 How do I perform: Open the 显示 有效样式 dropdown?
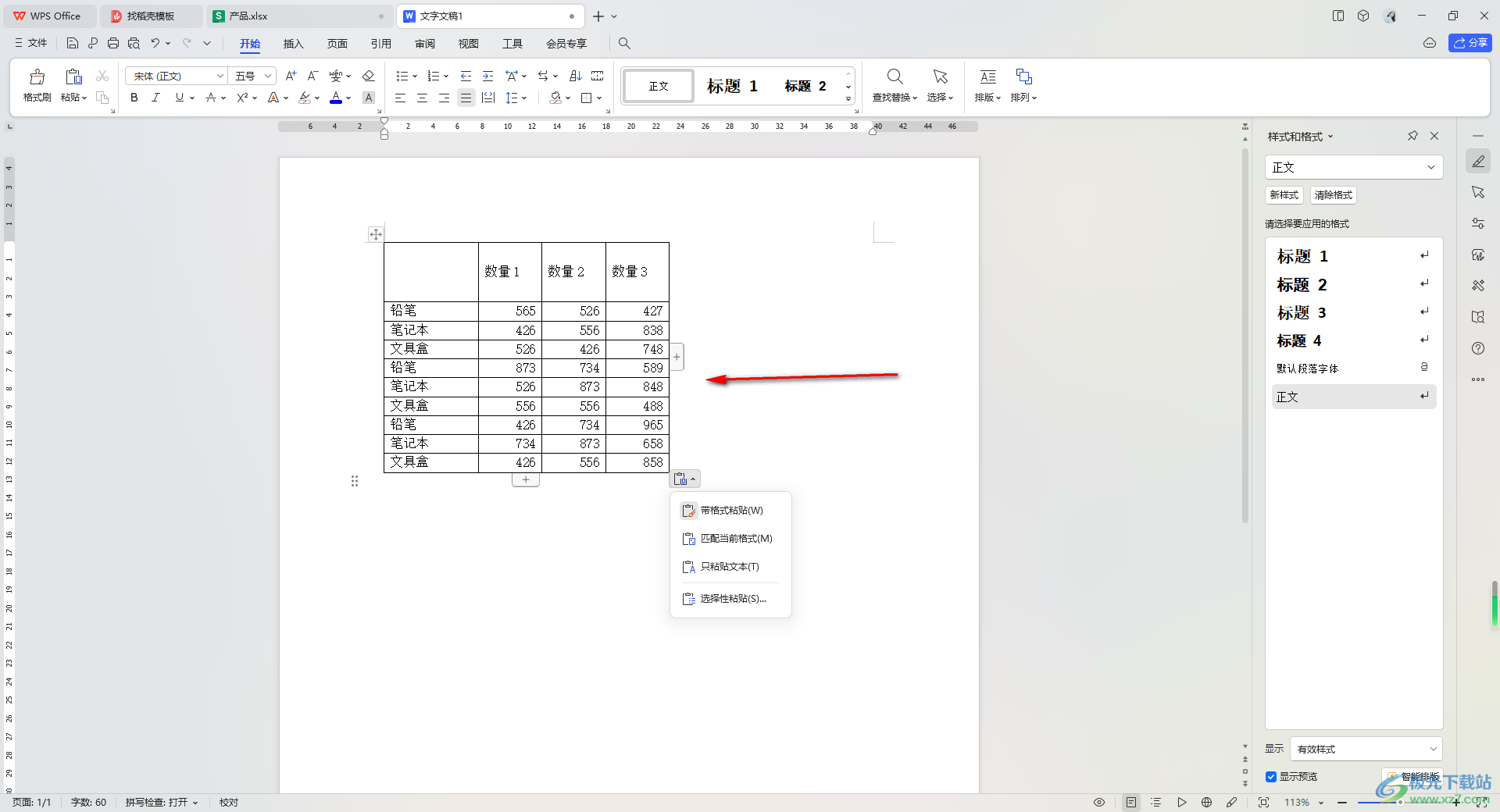pyautogui.click(x=1366, y=749)
